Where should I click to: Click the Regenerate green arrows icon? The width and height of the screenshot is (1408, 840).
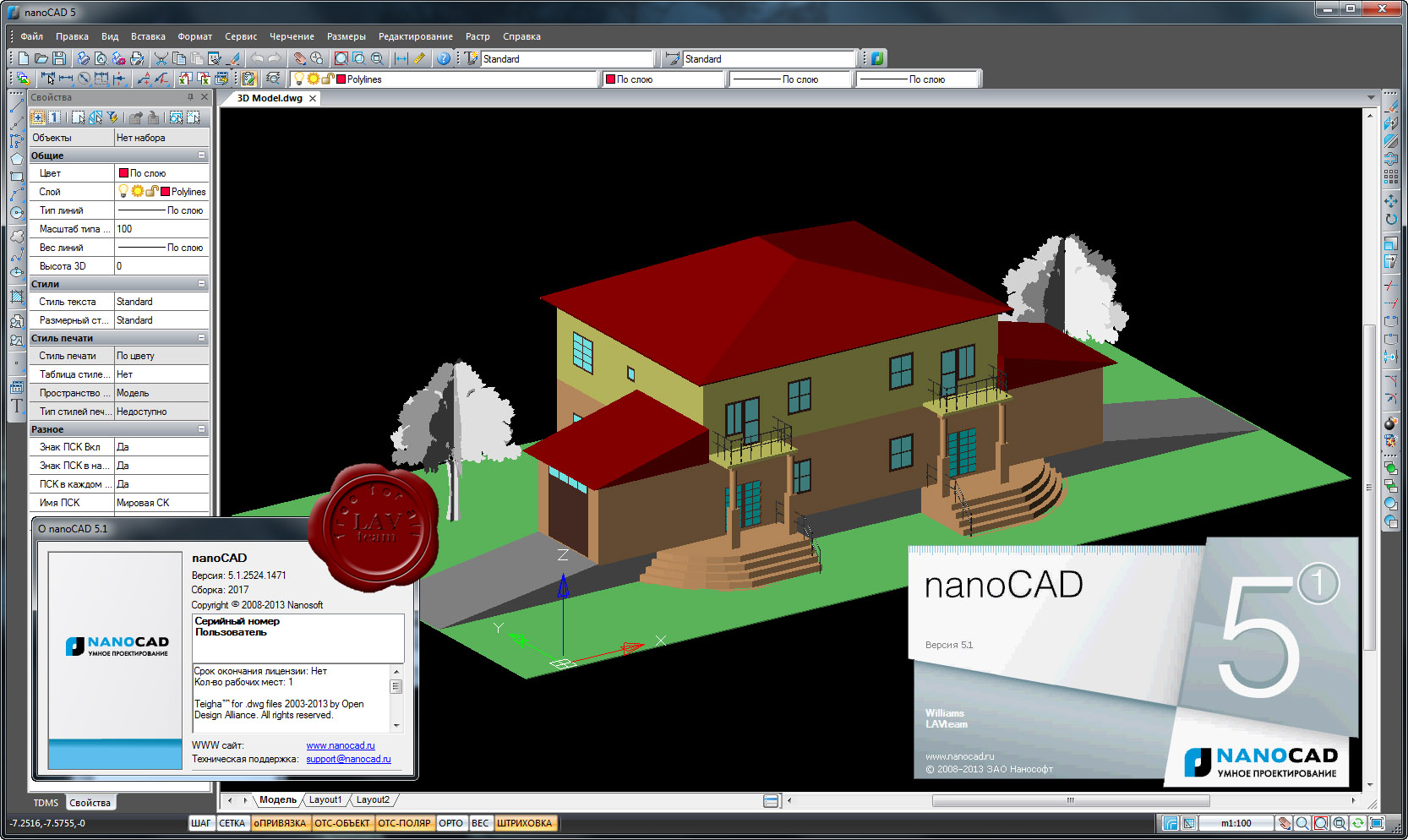pyautogui.click(x=1358, y=823)
